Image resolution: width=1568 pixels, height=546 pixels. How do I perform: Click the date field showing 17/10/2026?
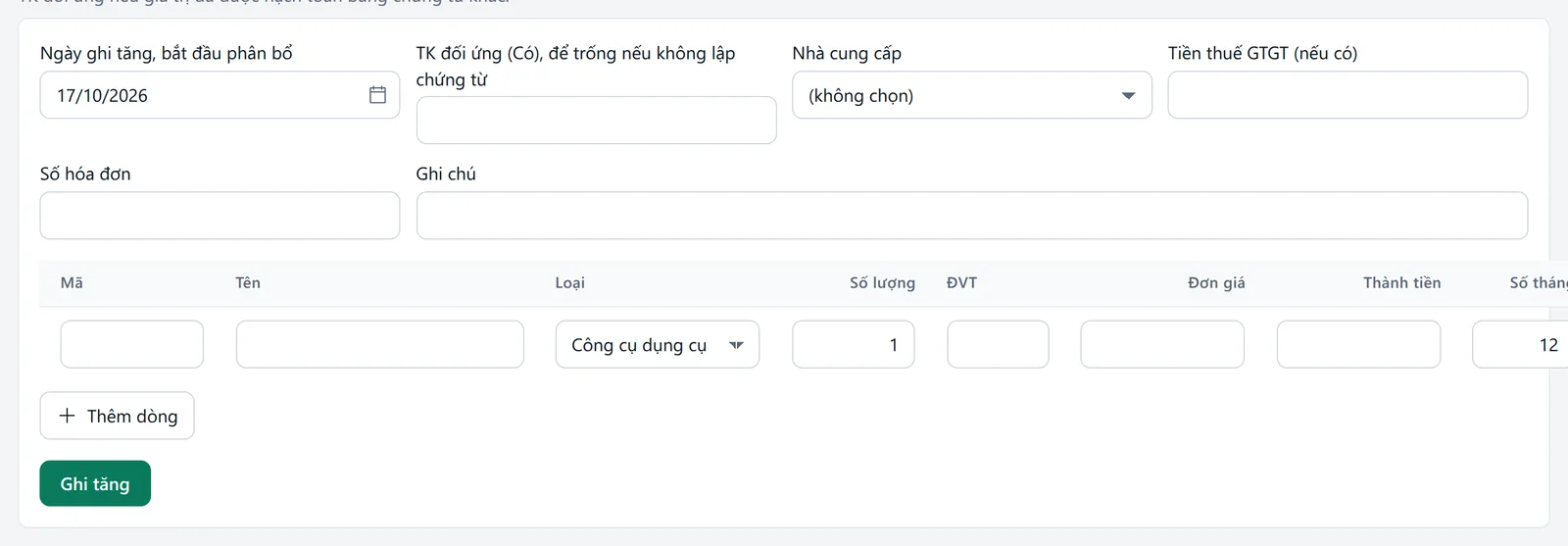220,95
